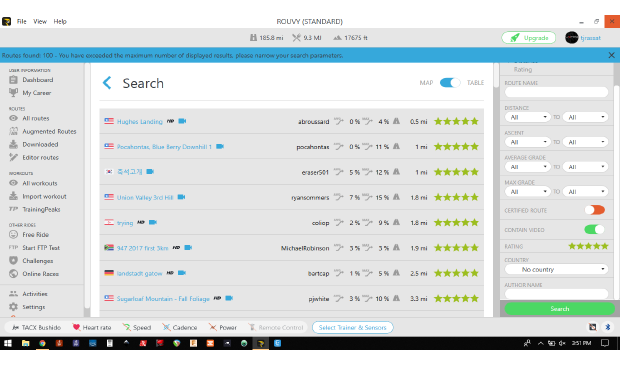Click the ANT dongle icon near Bluetooth

[592, 327]
